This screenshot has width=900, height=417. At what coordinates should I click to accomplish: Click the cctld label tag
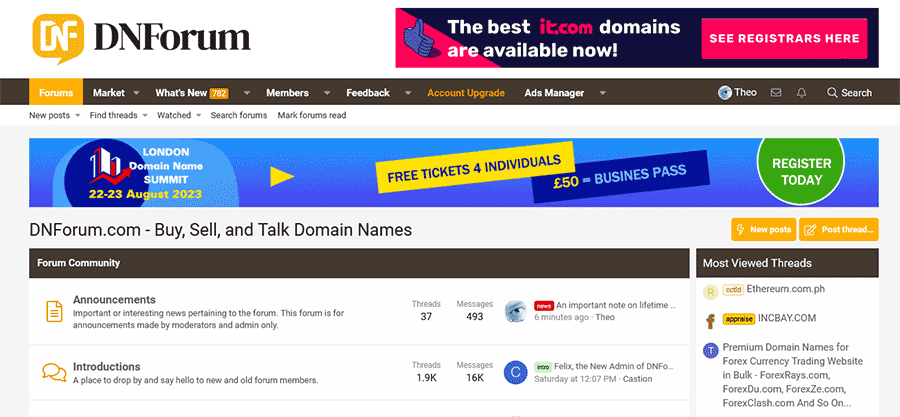tap(733, 289)
